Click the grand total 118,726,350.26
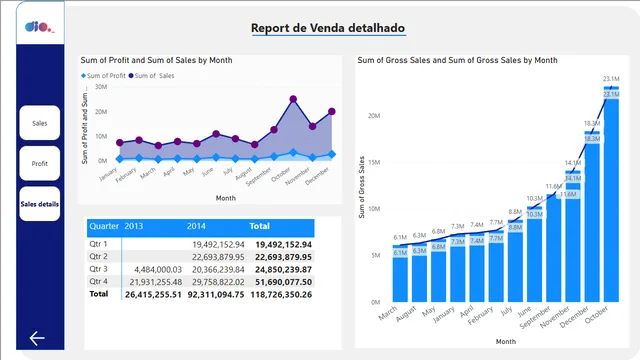 coord(281,294)
